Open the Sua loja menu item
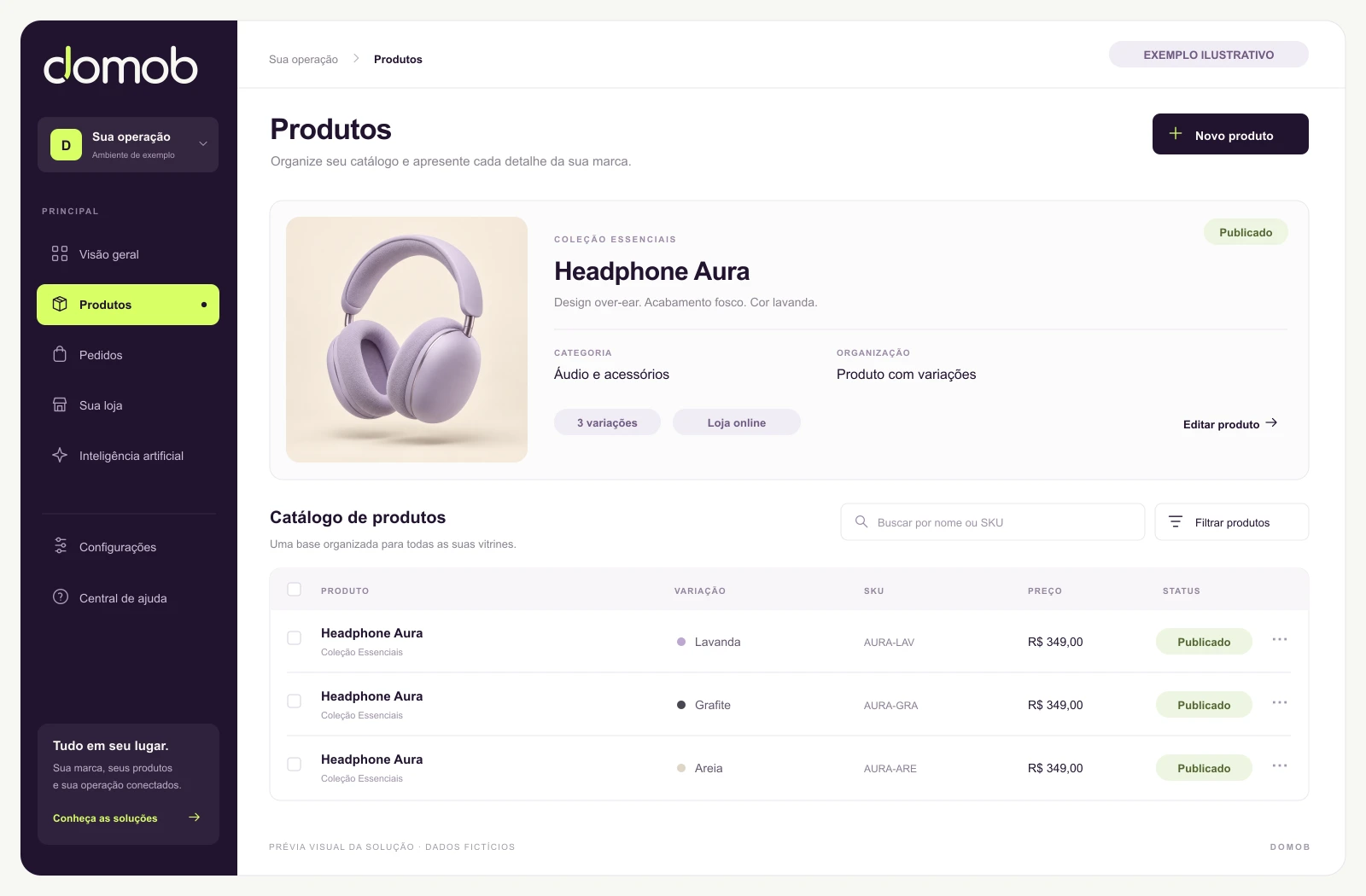This screenshot has height=896, width=1366. [x=128, y=405]
